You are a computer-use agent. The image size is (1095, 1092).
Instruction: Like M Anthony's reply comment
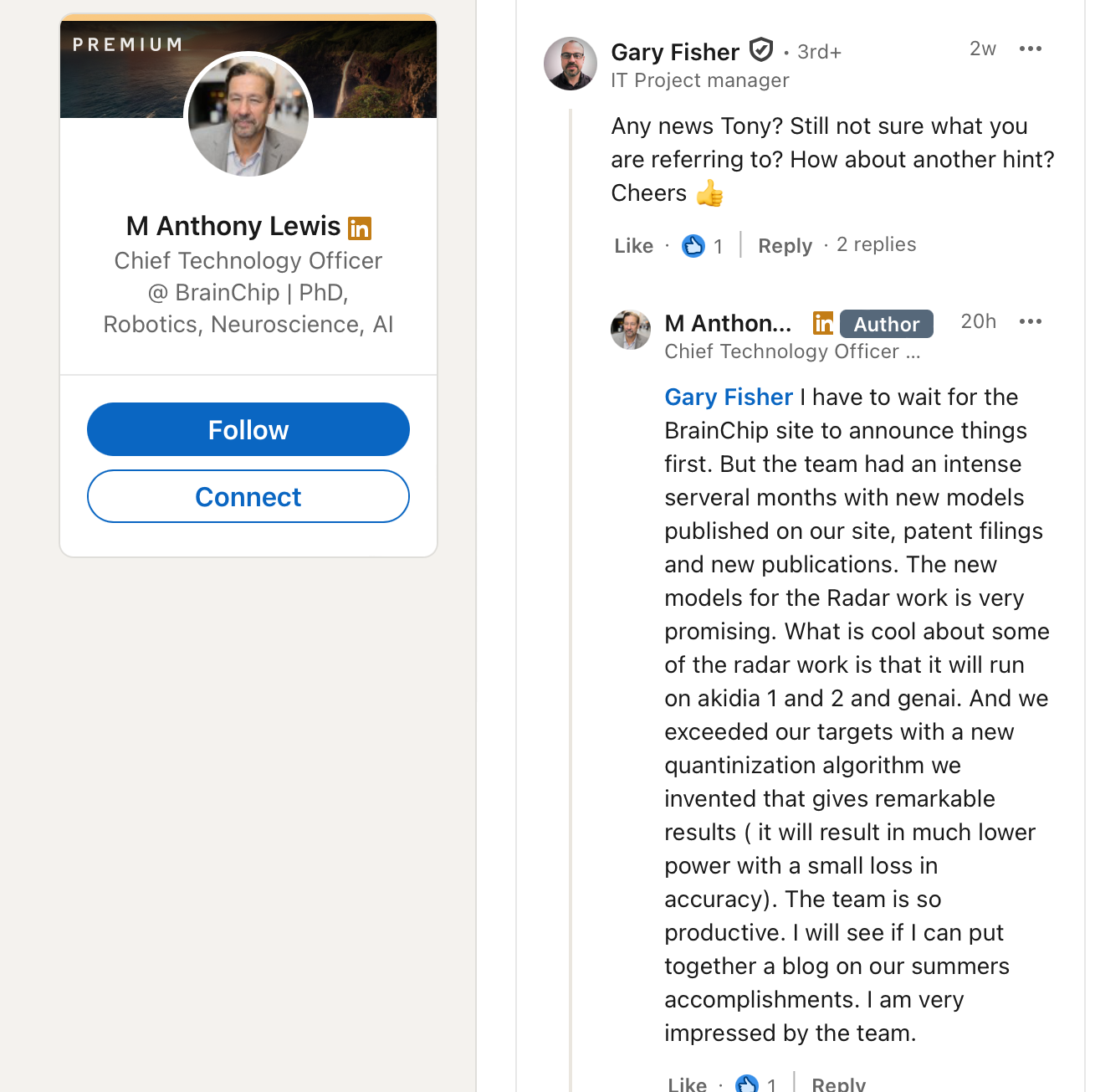(x=687, y=1084)
